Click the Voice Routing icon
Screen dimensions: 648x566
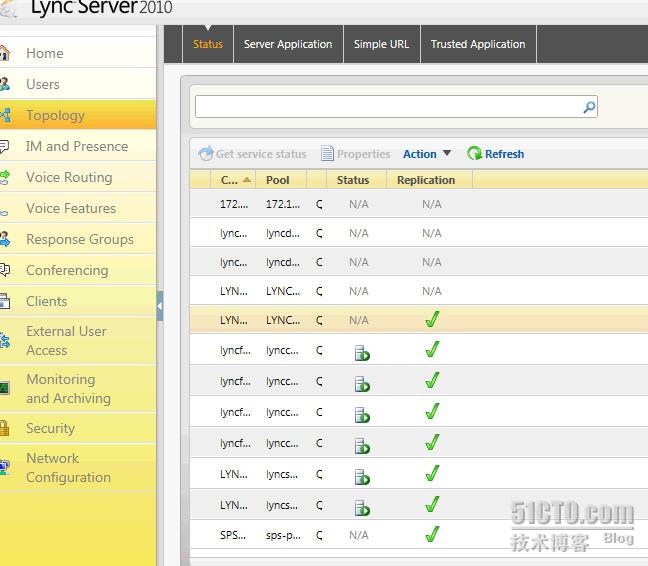(4, 177)
